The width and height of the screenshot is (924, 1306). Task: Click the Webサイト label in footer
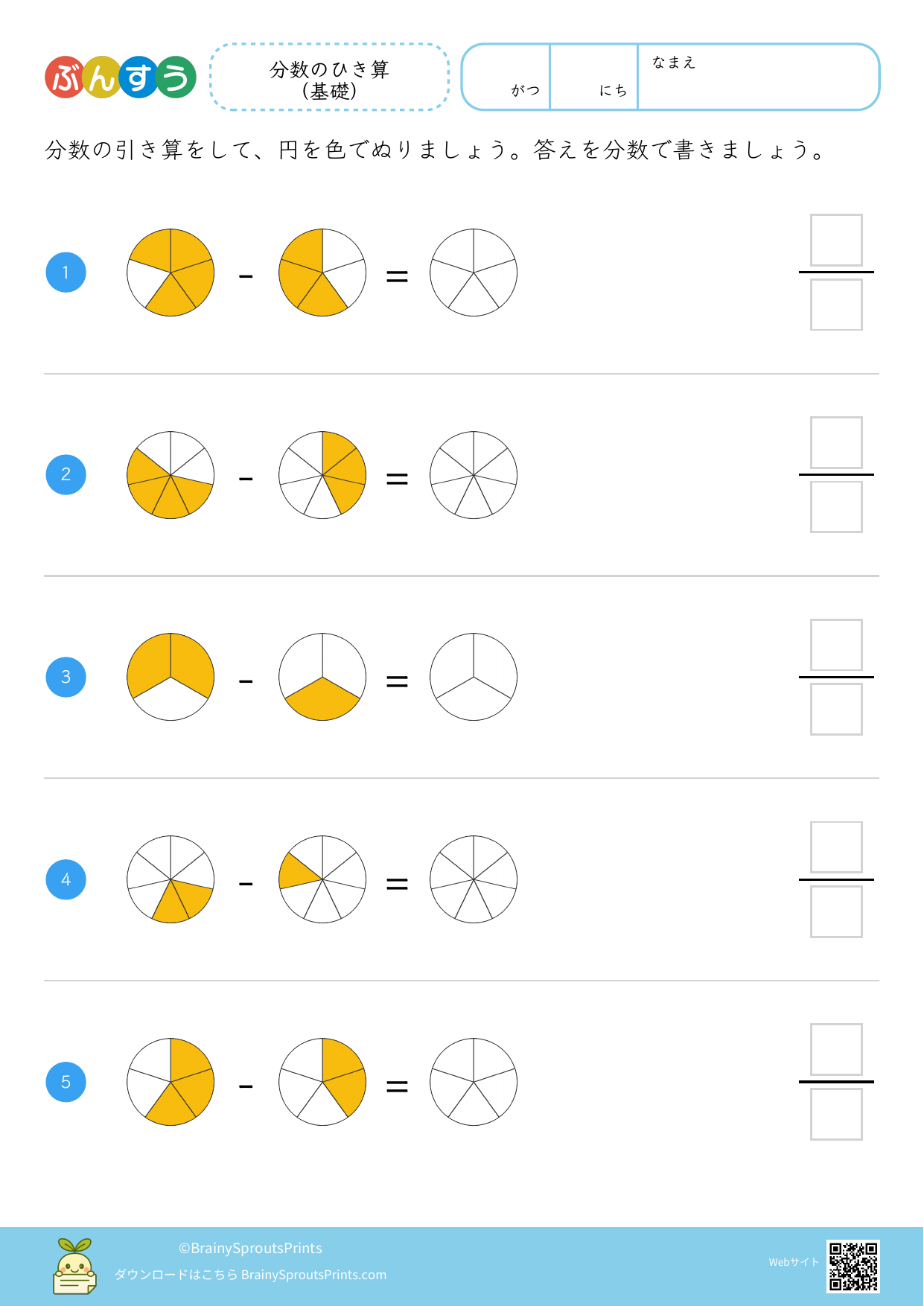click(x=794, y=1262)
